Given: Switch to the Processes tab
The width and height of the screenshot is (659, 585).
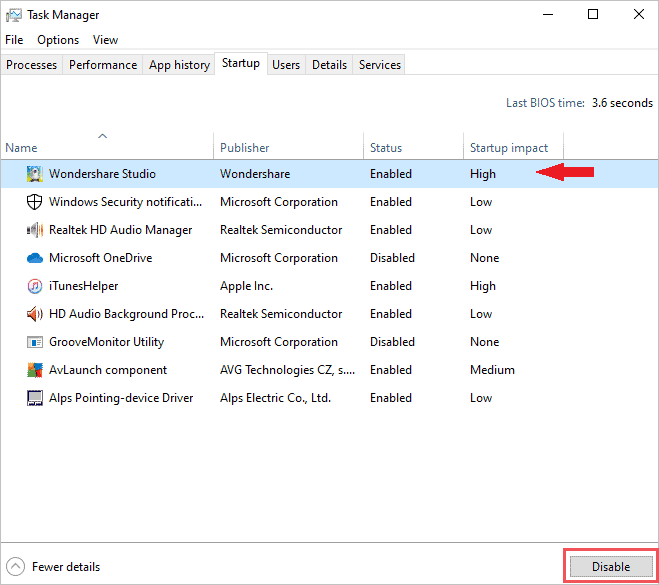Looking at the screenshot, I should (32, 65).
